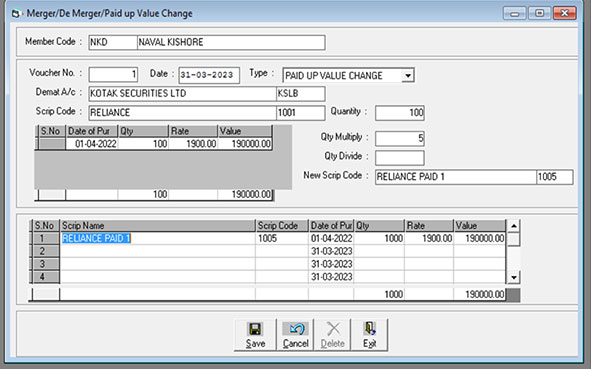Click the 31-03-2023 date cell in row 4
The width and height of the screenshot is (591, 369).
click(x=331, y=277)
